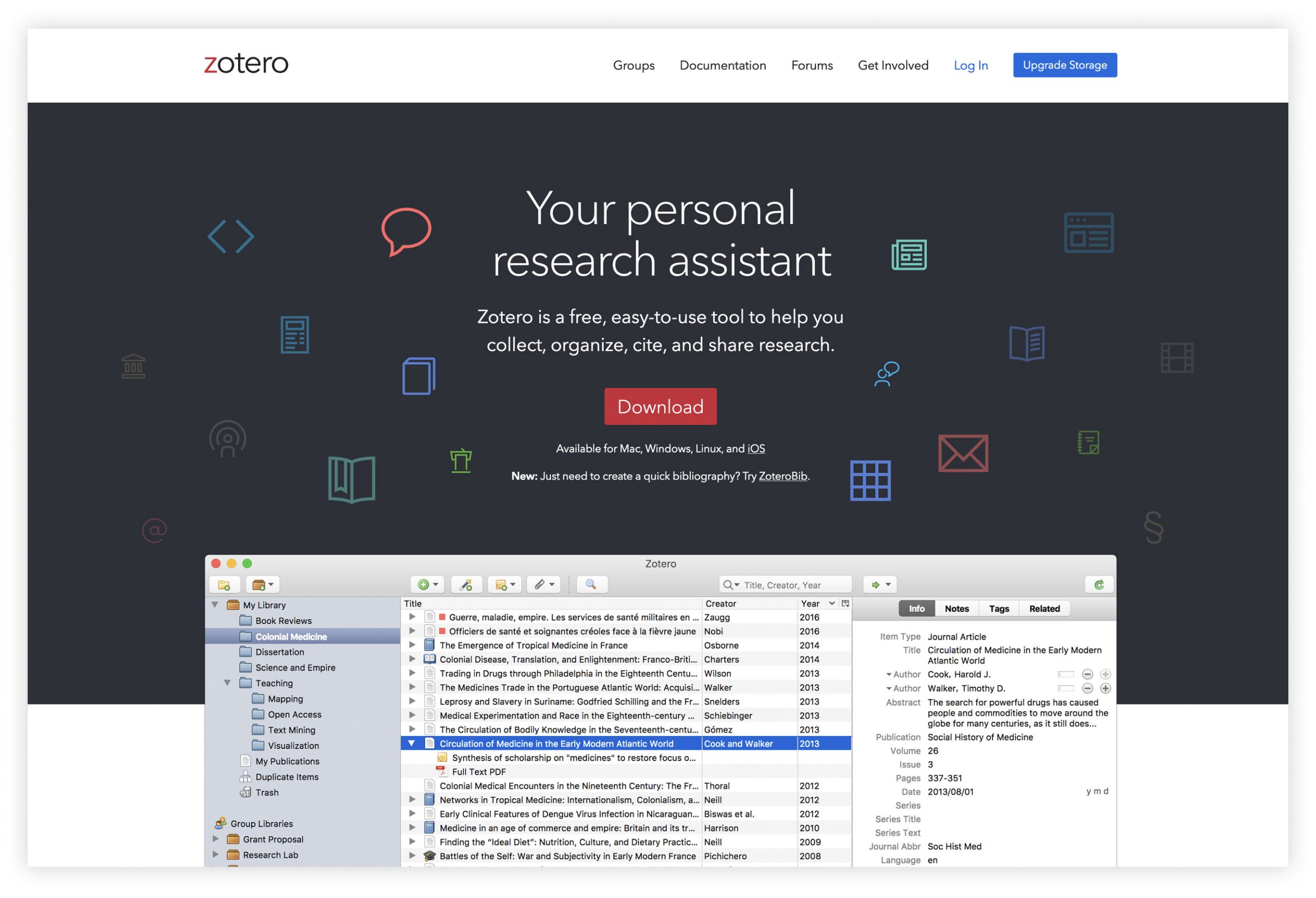Click red tag square on Officiers de santé row
This screenshot has height=898, width=1316.
pyautogui.click(x=442, y=631)
